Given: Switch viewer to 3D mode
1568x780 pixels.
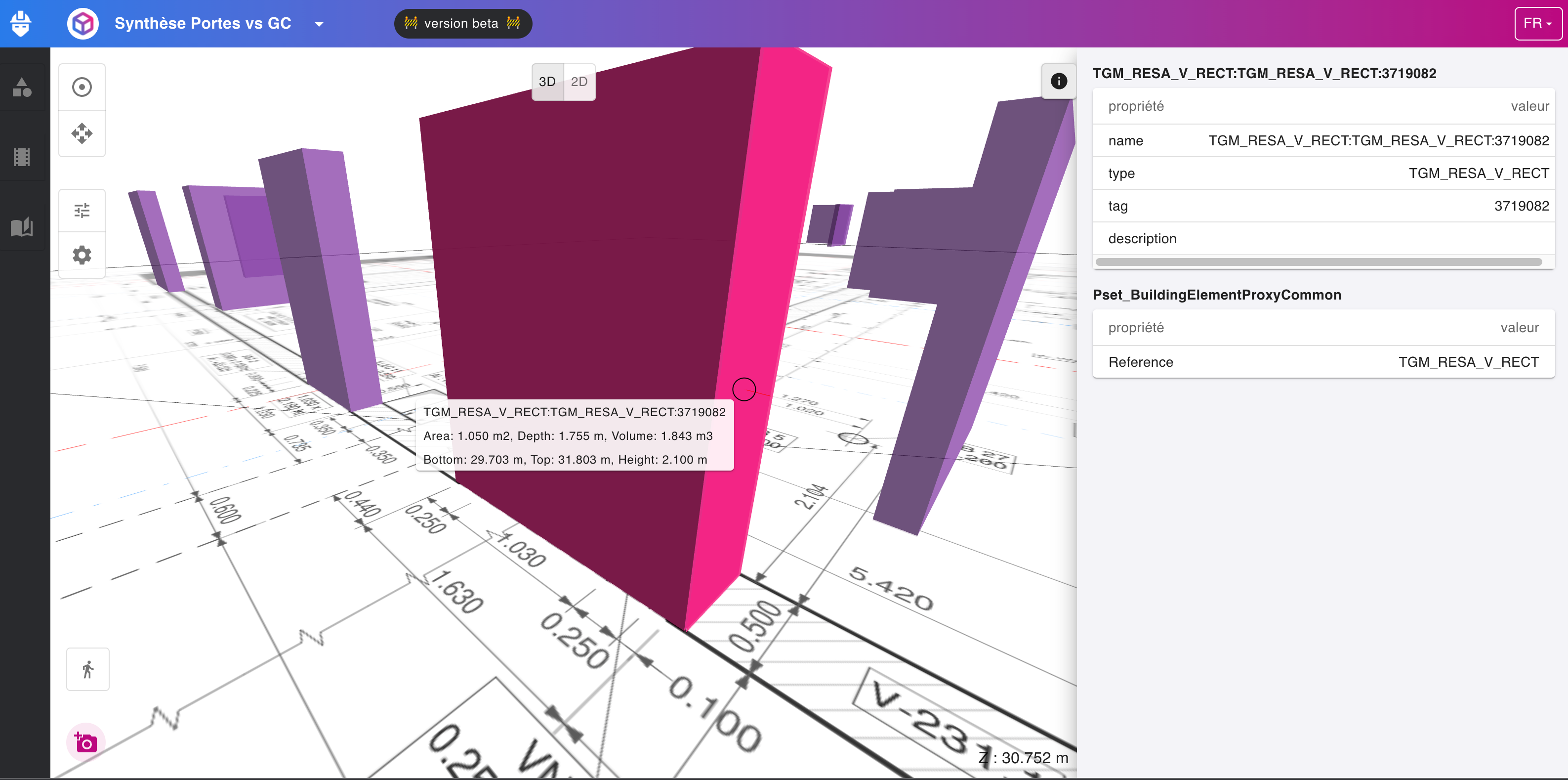Looking at the screenshot, I should (547, 82).
